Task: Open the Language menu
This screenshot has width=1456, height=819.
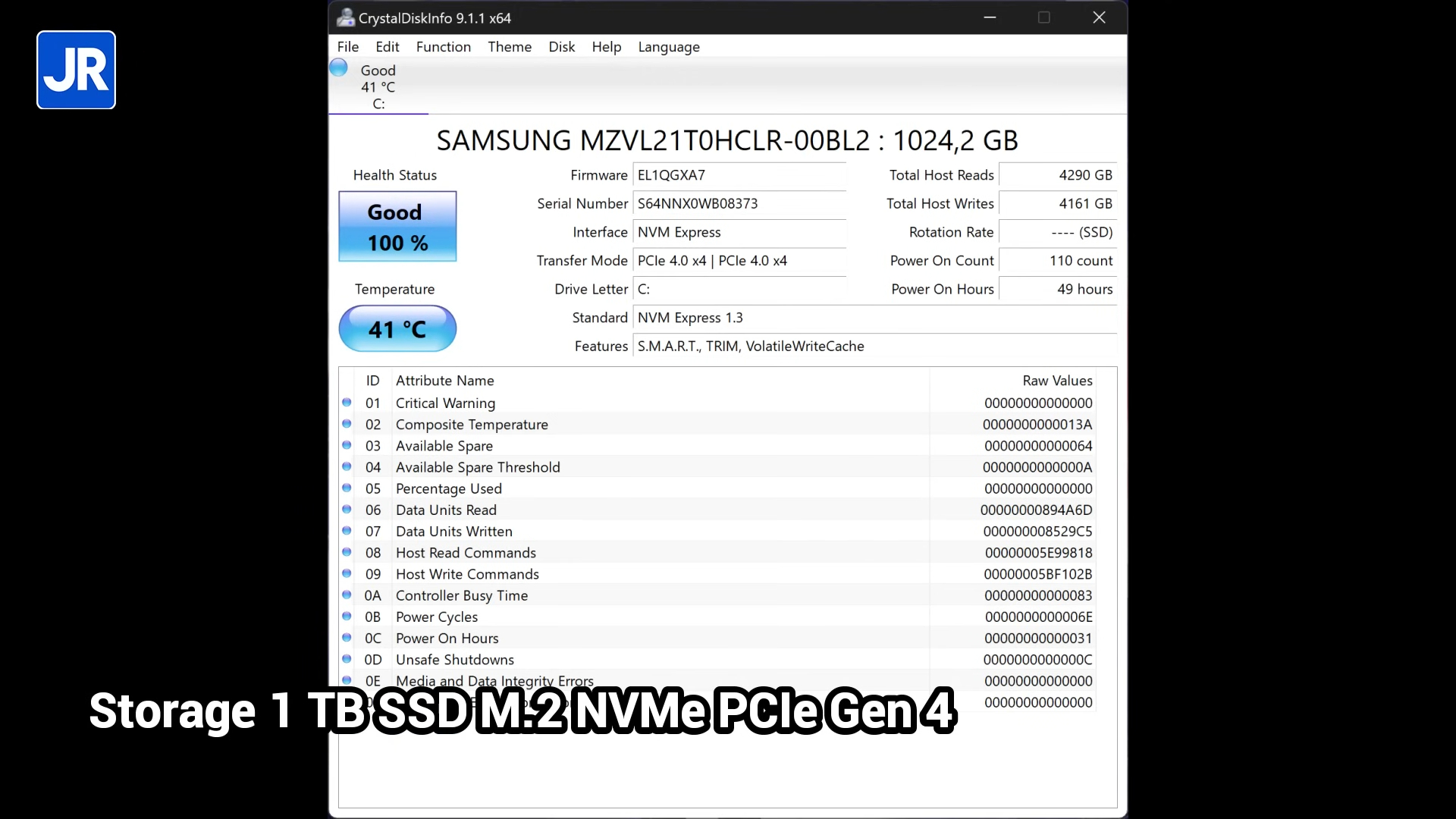Action: pos(669,47)
